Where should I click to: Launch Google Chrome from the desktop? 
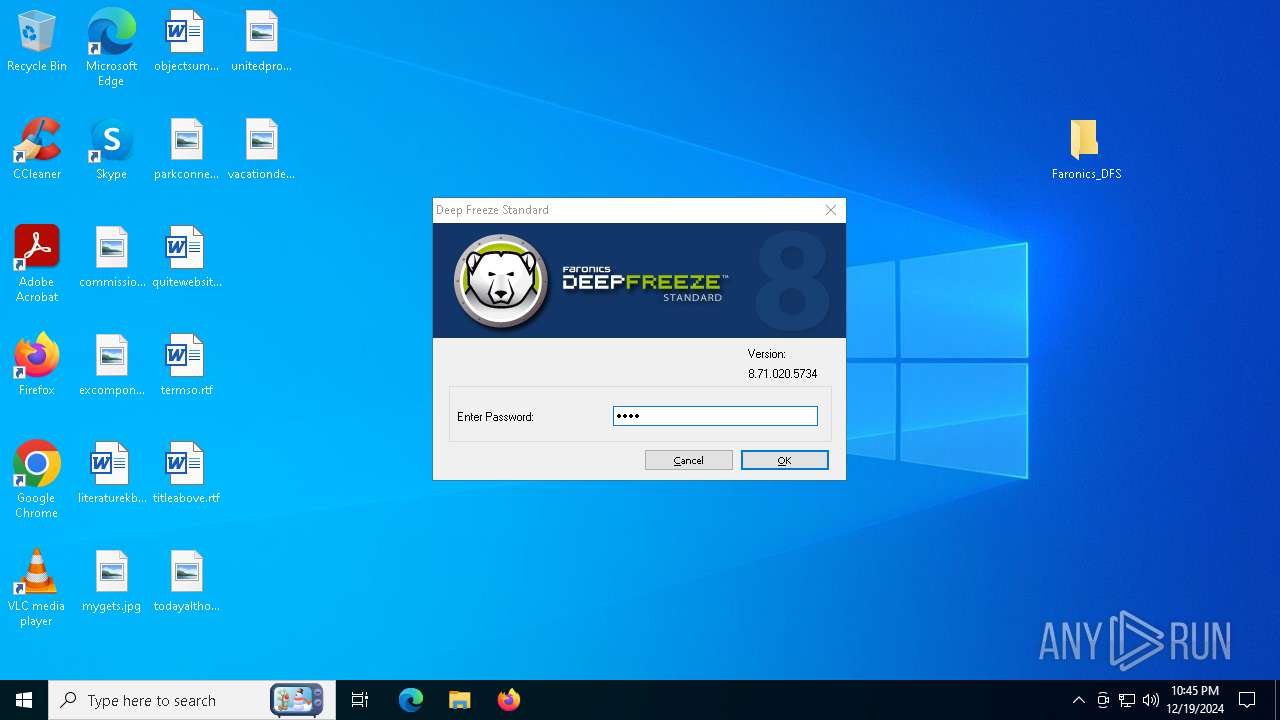click(x=37, y=480)
